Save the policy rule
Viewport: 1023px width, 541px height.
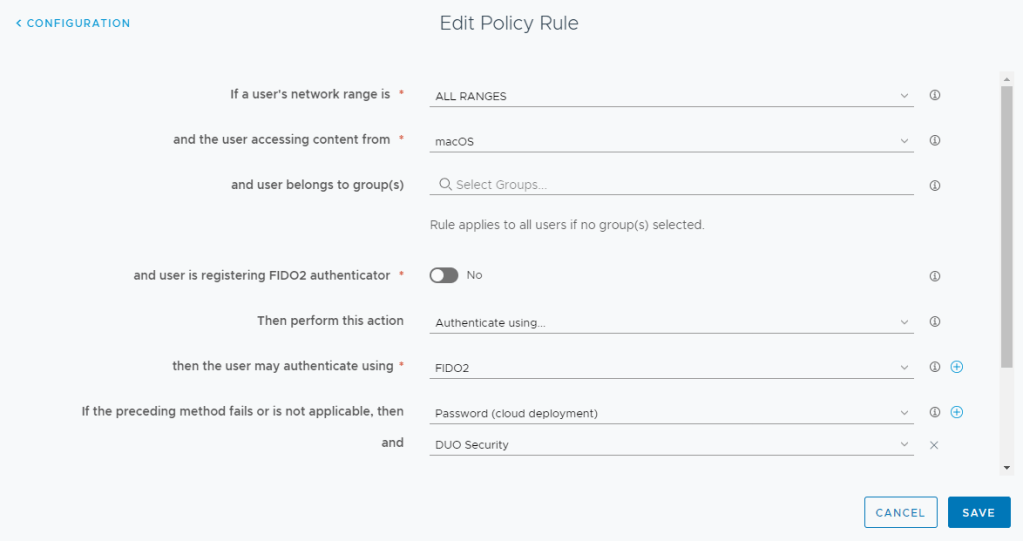pos(978,512)
